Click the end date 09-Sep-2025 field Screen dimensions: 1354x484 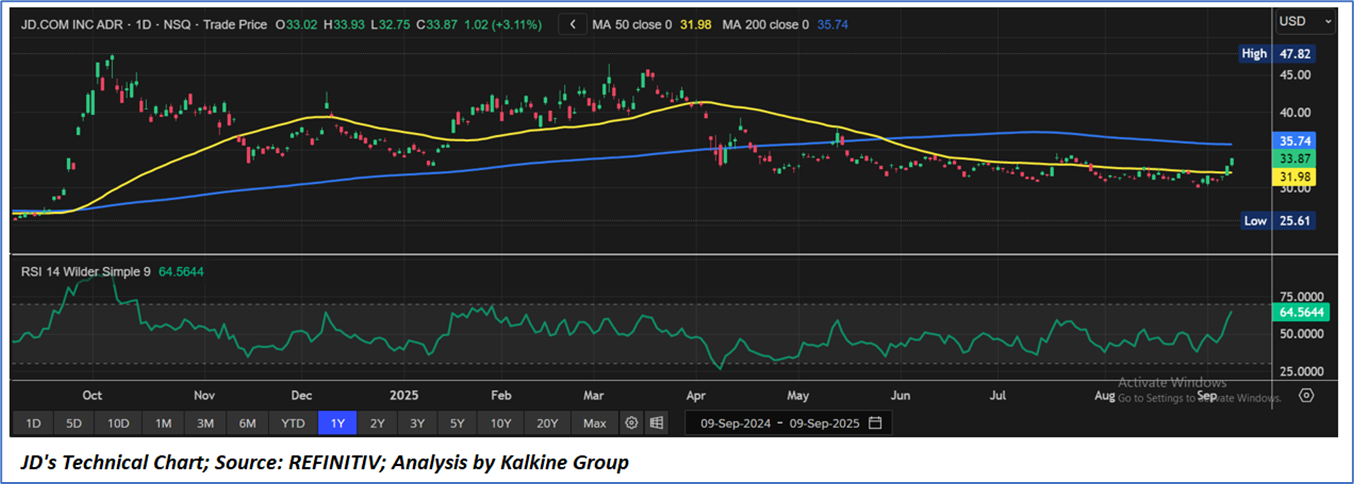pyautogui.click(x=822, y=423)
